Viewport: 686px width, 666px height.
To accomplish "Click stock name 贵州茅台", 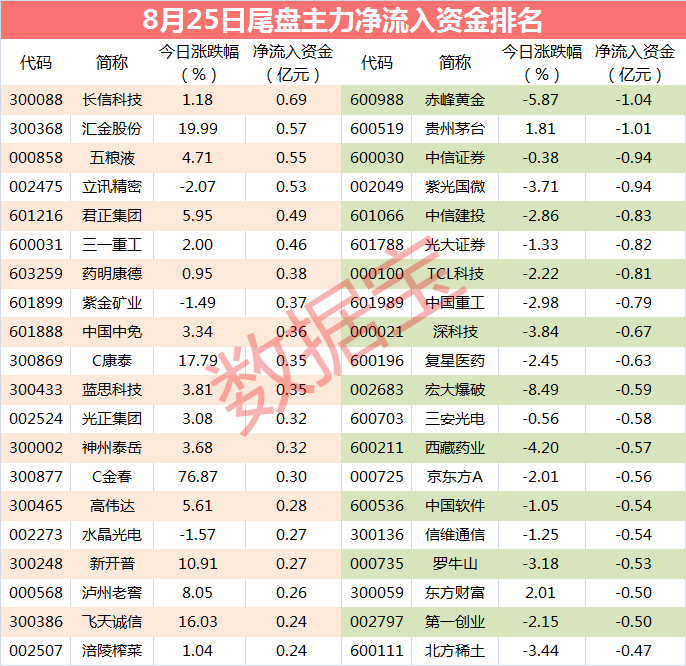I will tap(455, 129).
